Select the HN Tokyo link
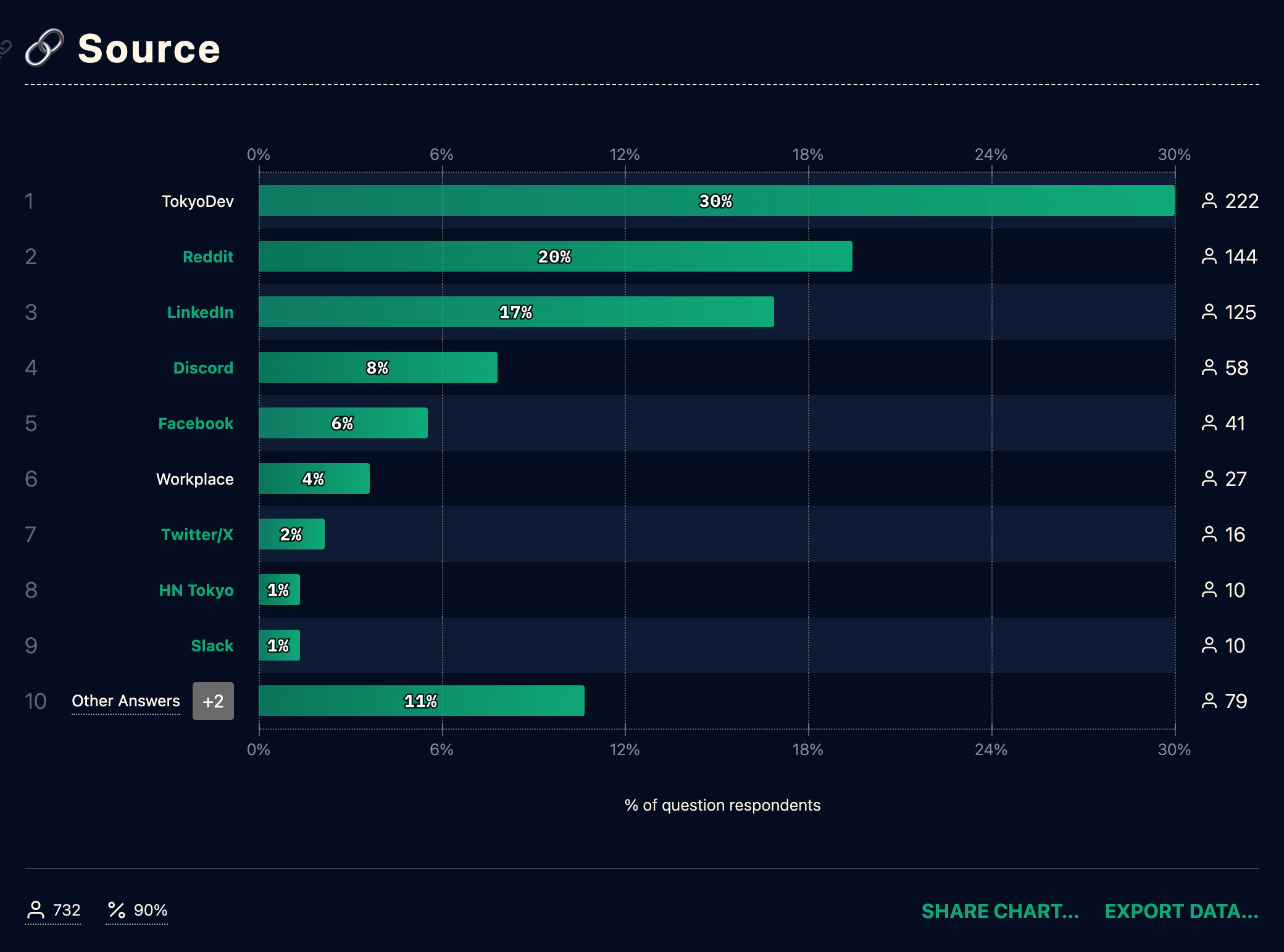This screenshot has height=952, width=1284. pos(196,590)
